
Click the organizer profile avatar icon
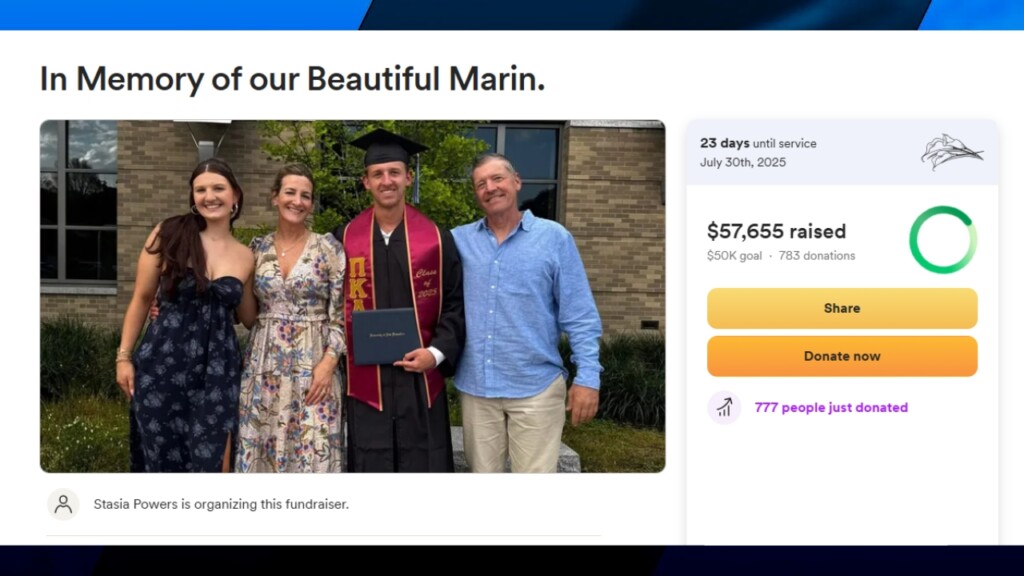(63, 504)
